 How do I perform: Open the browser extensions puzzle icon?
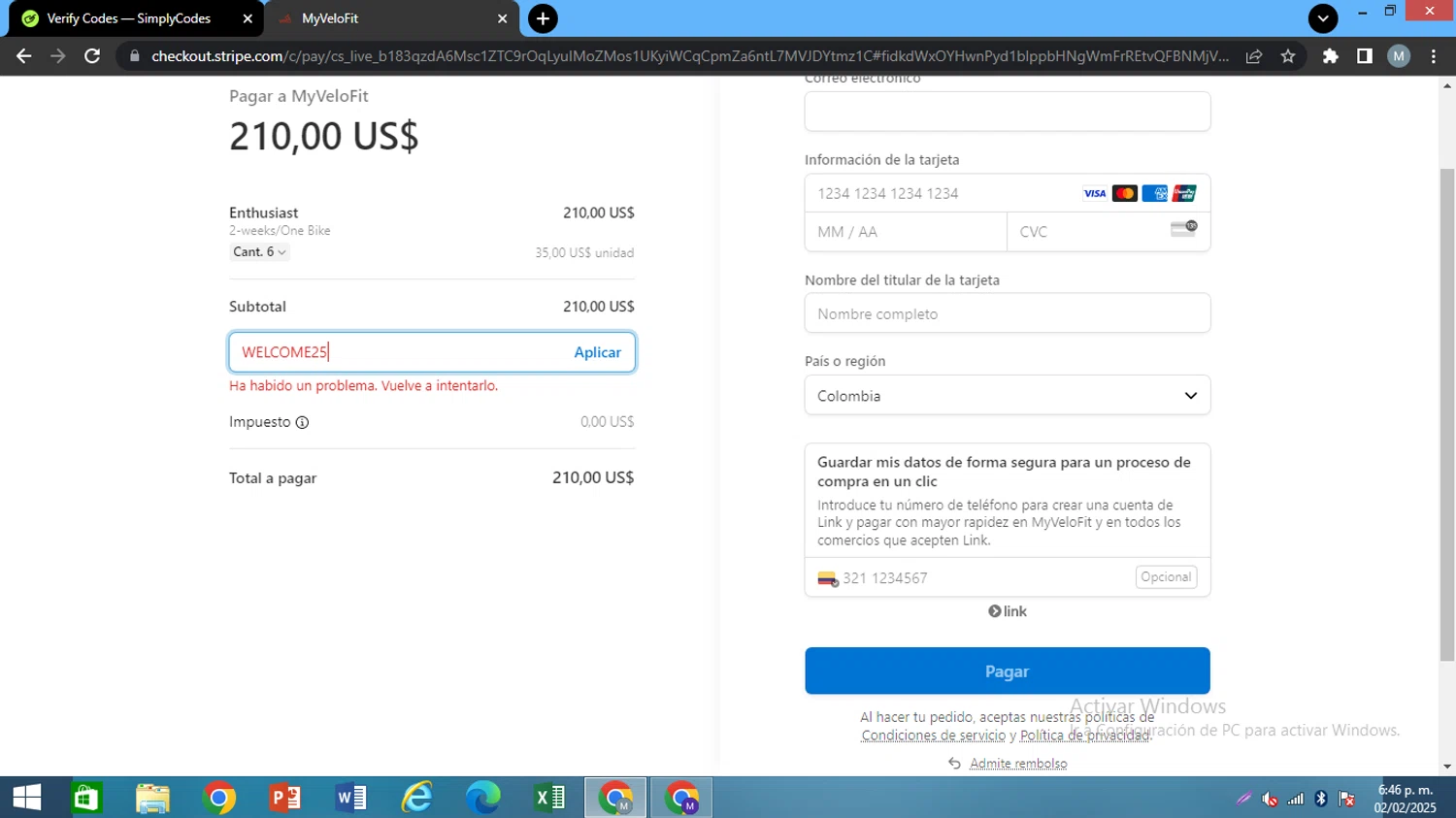tap(1331, 56)
